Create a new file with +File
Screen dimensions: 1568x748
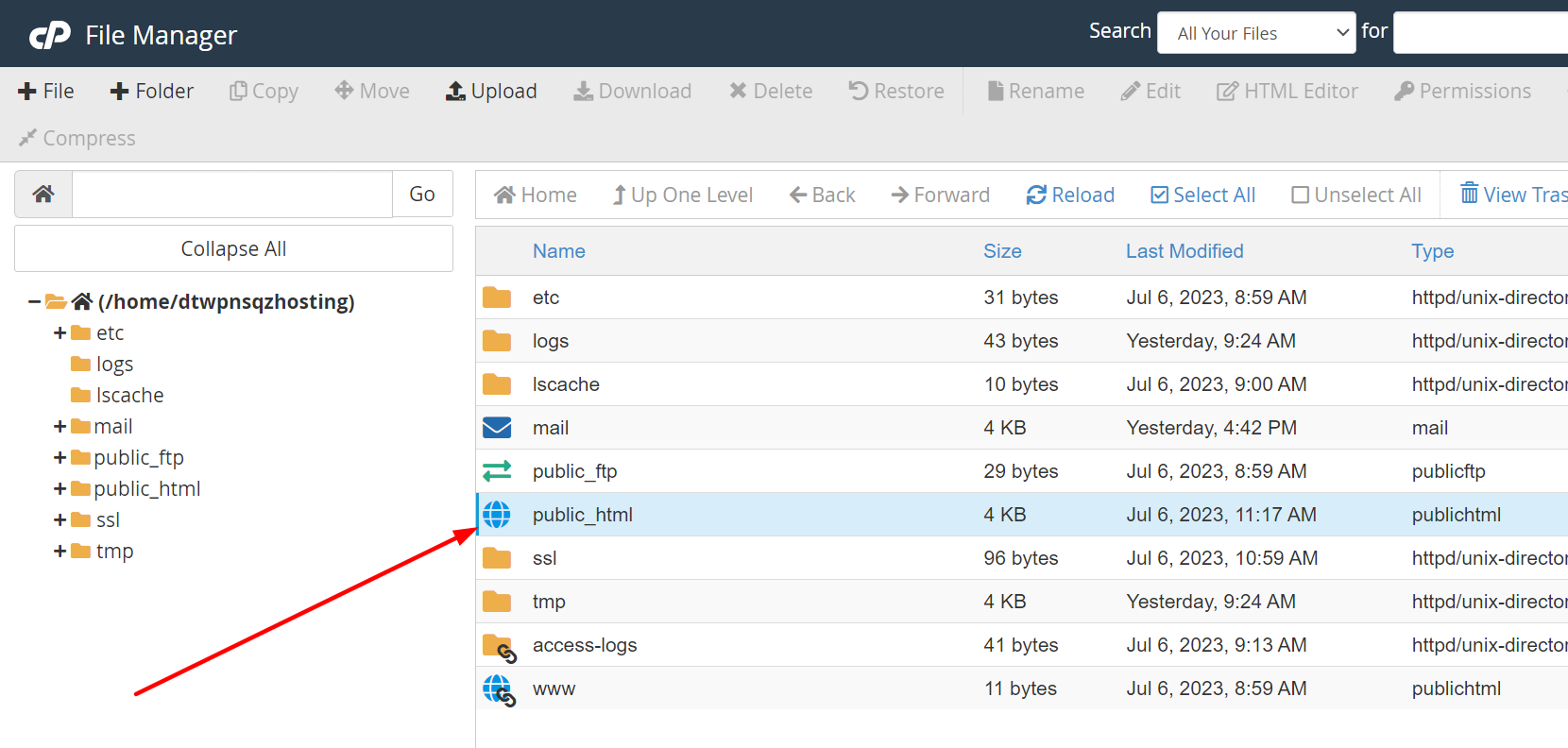pyautogui.click(x=46, y=91)
